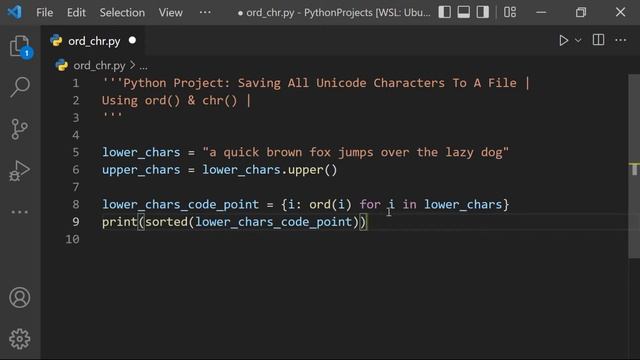The width and height of the screenshot is (640, 360).
Task: Click the docstring title on line 1
Action: pos(320,83)
